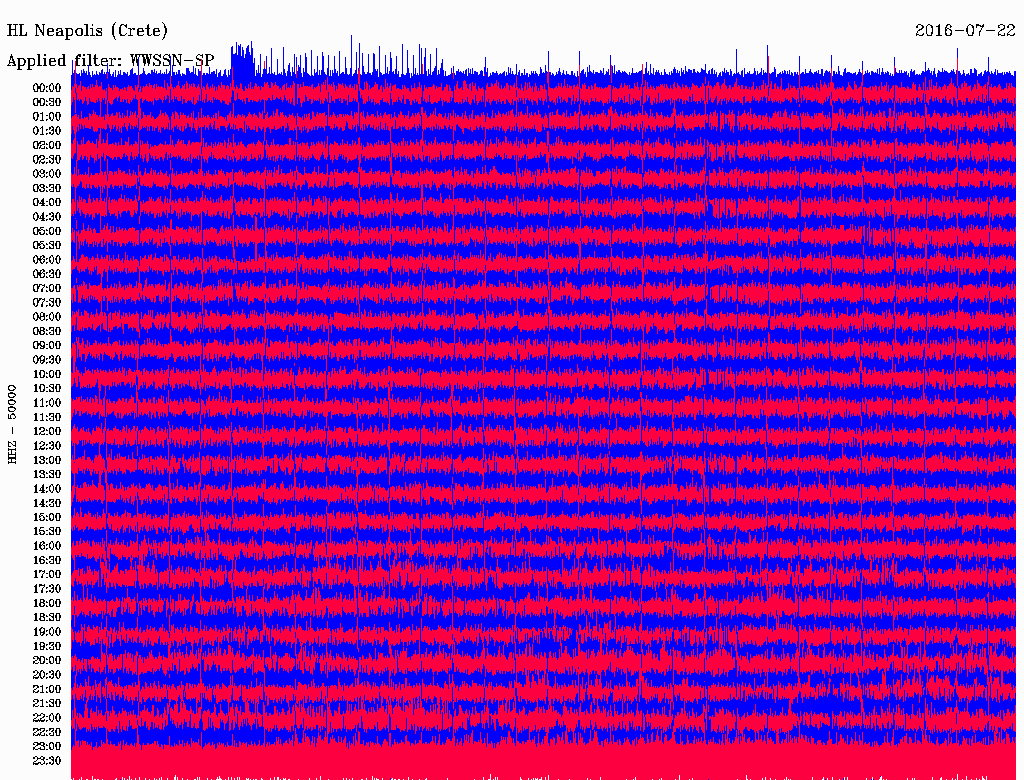Select the 14:00 time label
The image size is (1024, 780).
click(47, 489)
